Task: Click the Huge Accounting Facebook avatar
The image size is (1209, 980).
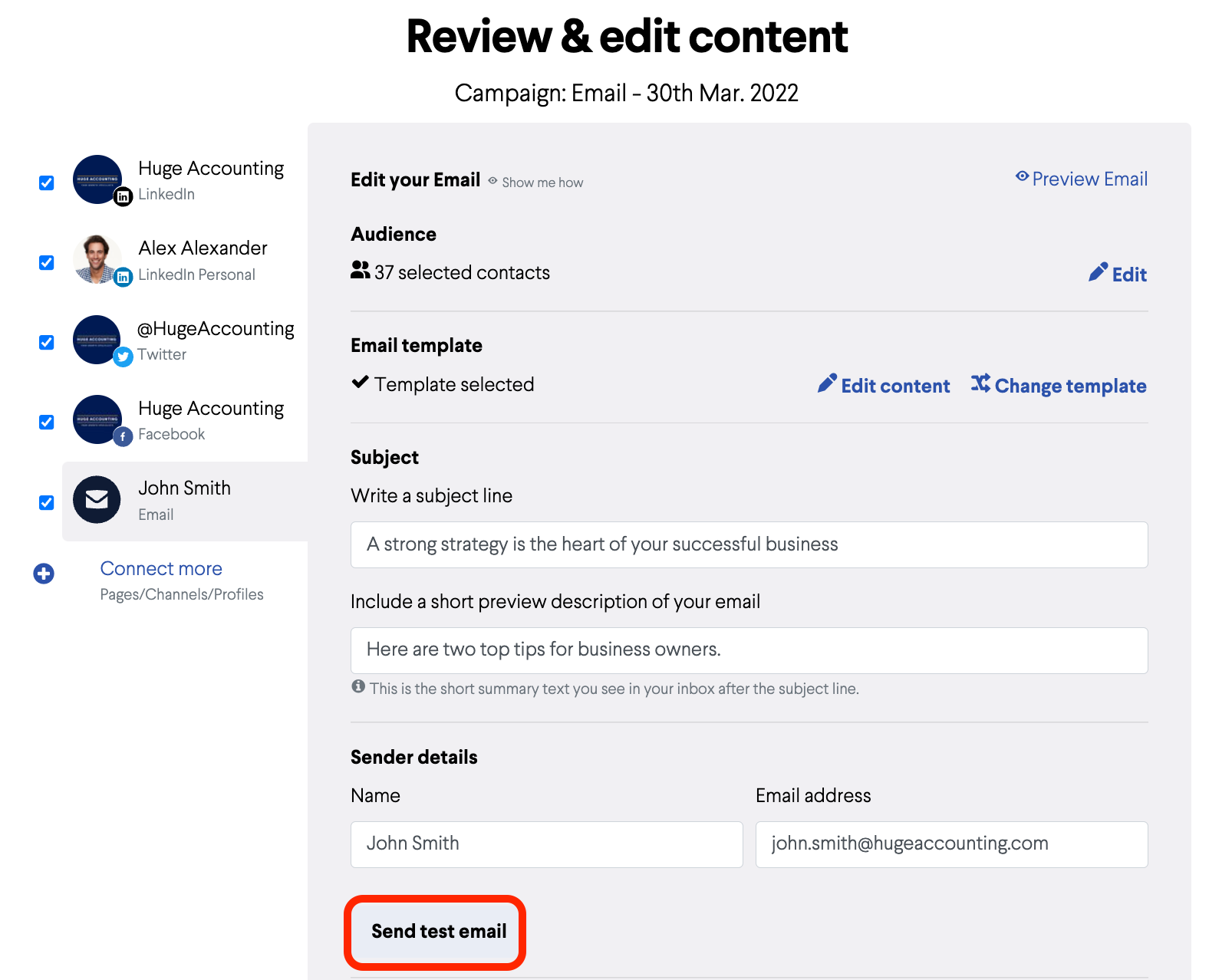Action: [97, 419]
